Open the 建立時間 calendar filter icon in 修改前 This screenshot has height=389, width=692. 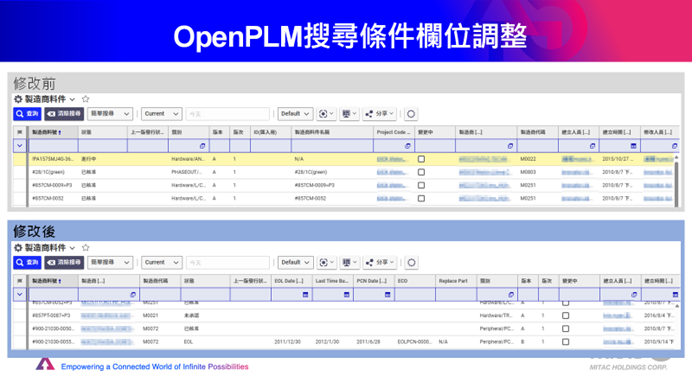pos(633,146)
